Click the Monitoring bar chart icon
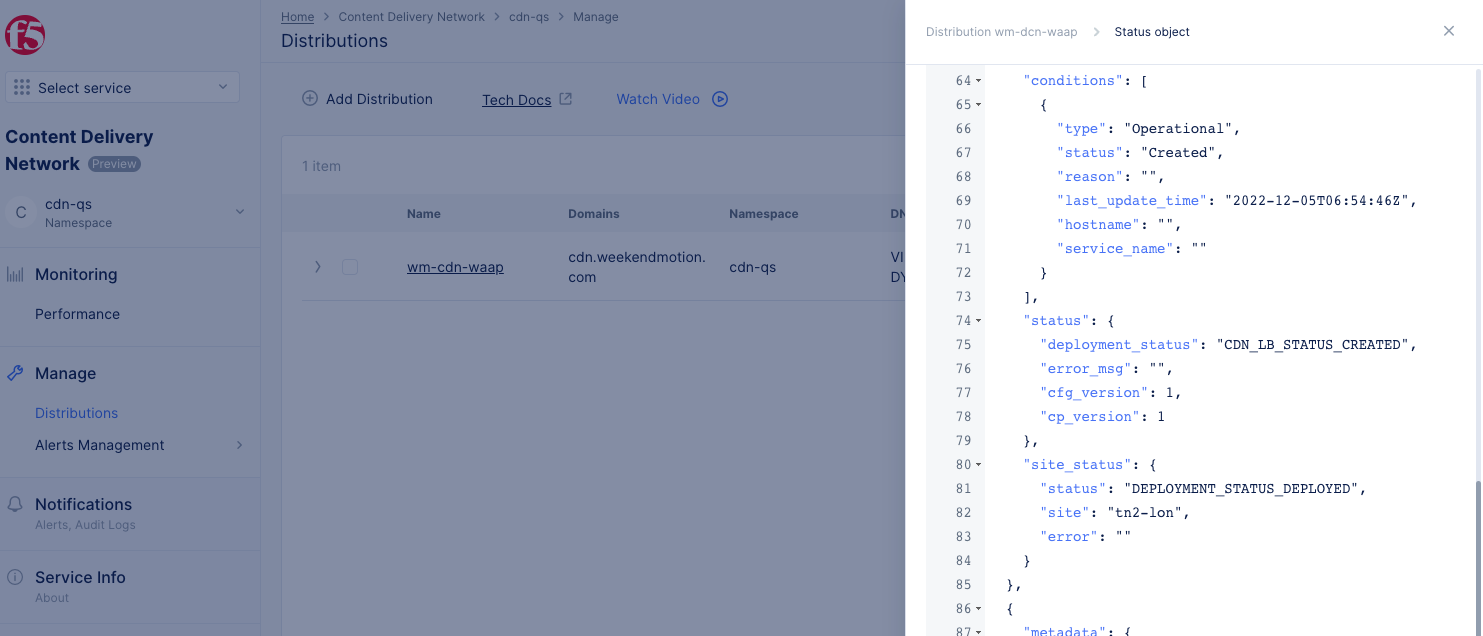This screenshot has height=636, width=1483. [x=15, y=274]
